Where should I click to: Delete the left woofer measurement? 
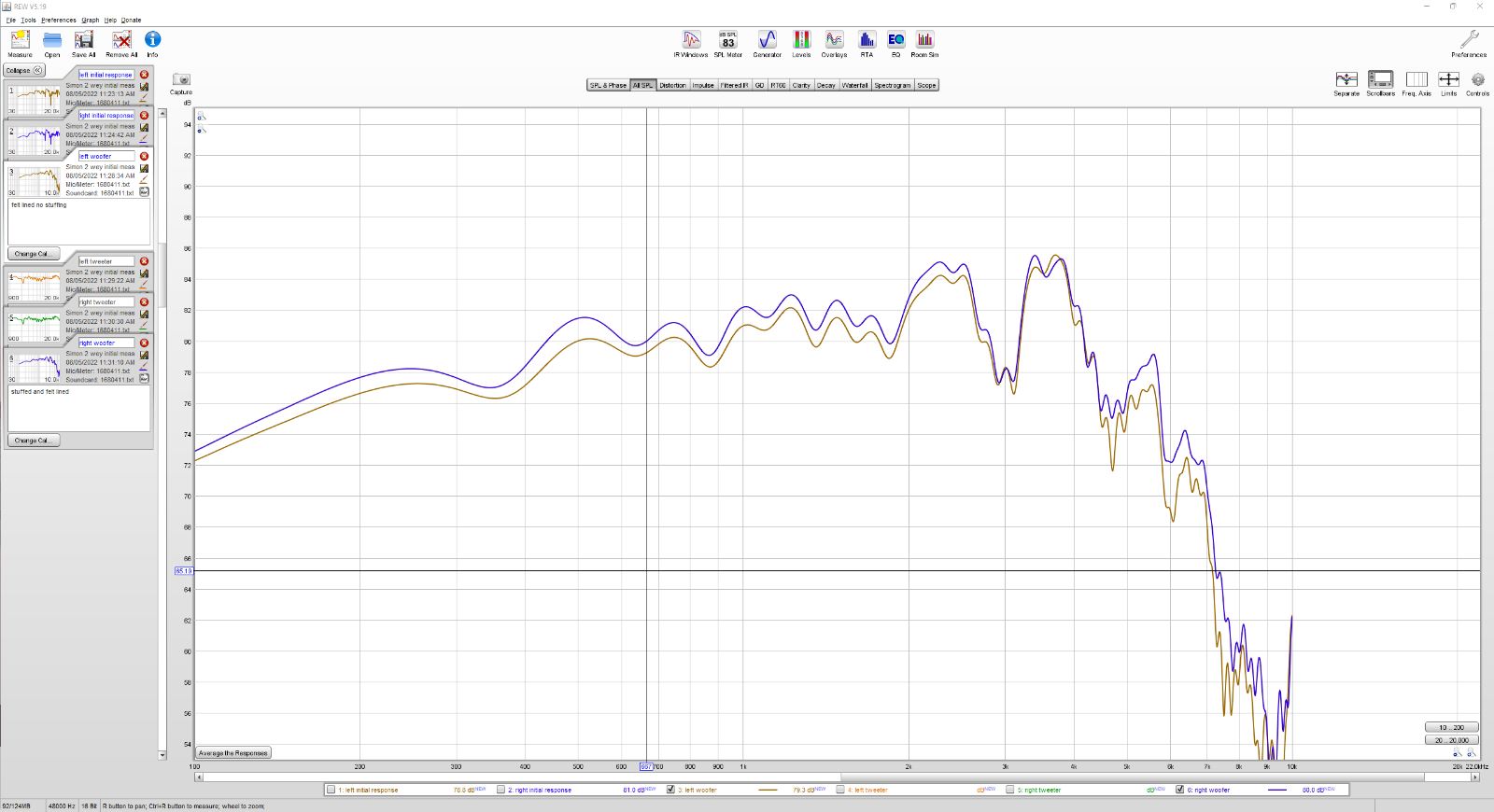click(144, 157)
